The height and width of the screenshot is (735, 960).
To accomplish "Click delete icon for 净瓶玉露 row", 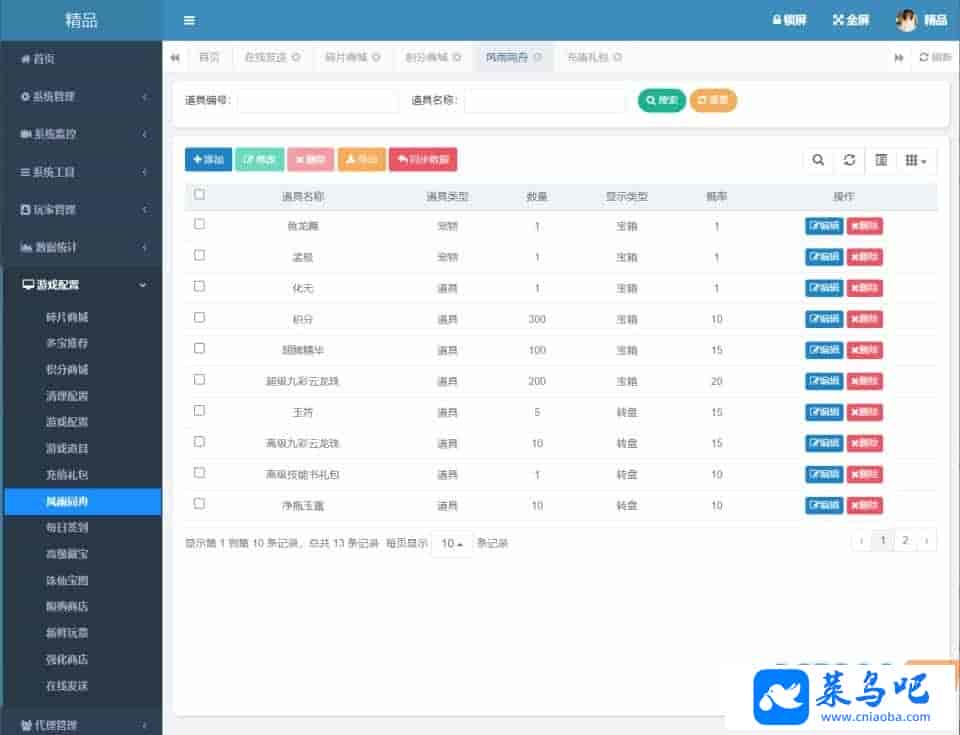I will [864, 505].
